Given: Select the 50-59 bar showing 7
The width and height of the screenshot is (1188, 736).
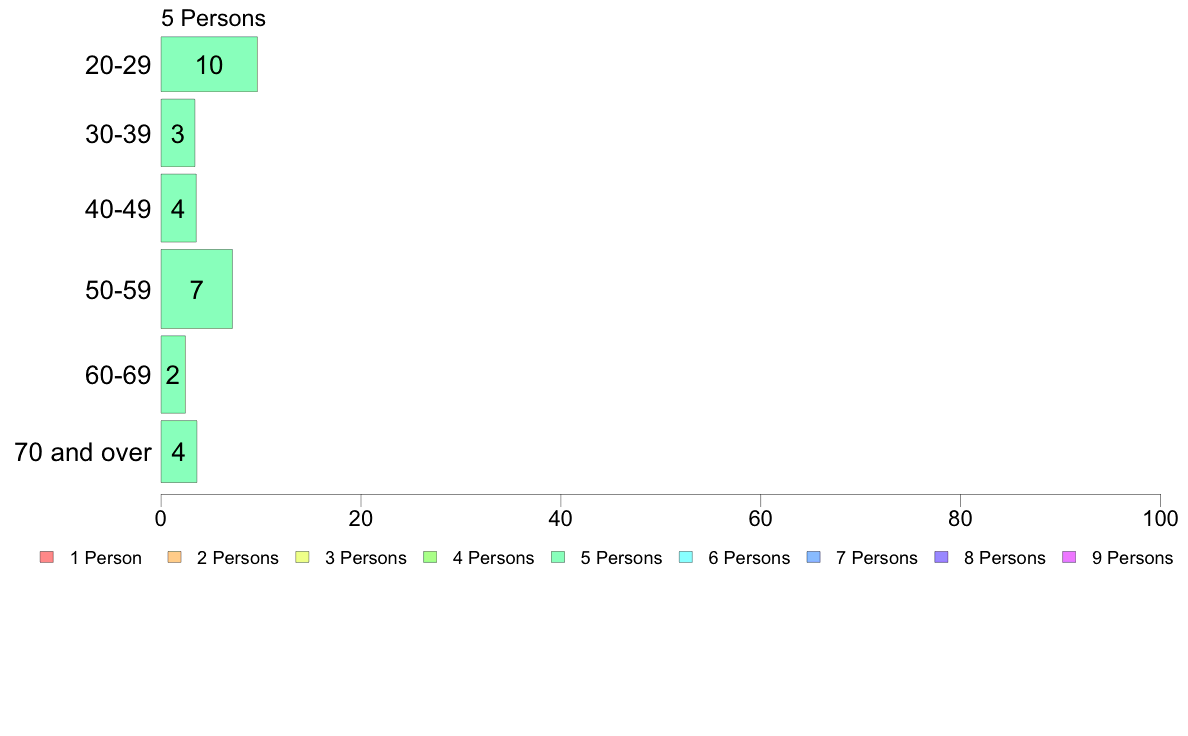Looking at the screenshot, I should [197, 289].
